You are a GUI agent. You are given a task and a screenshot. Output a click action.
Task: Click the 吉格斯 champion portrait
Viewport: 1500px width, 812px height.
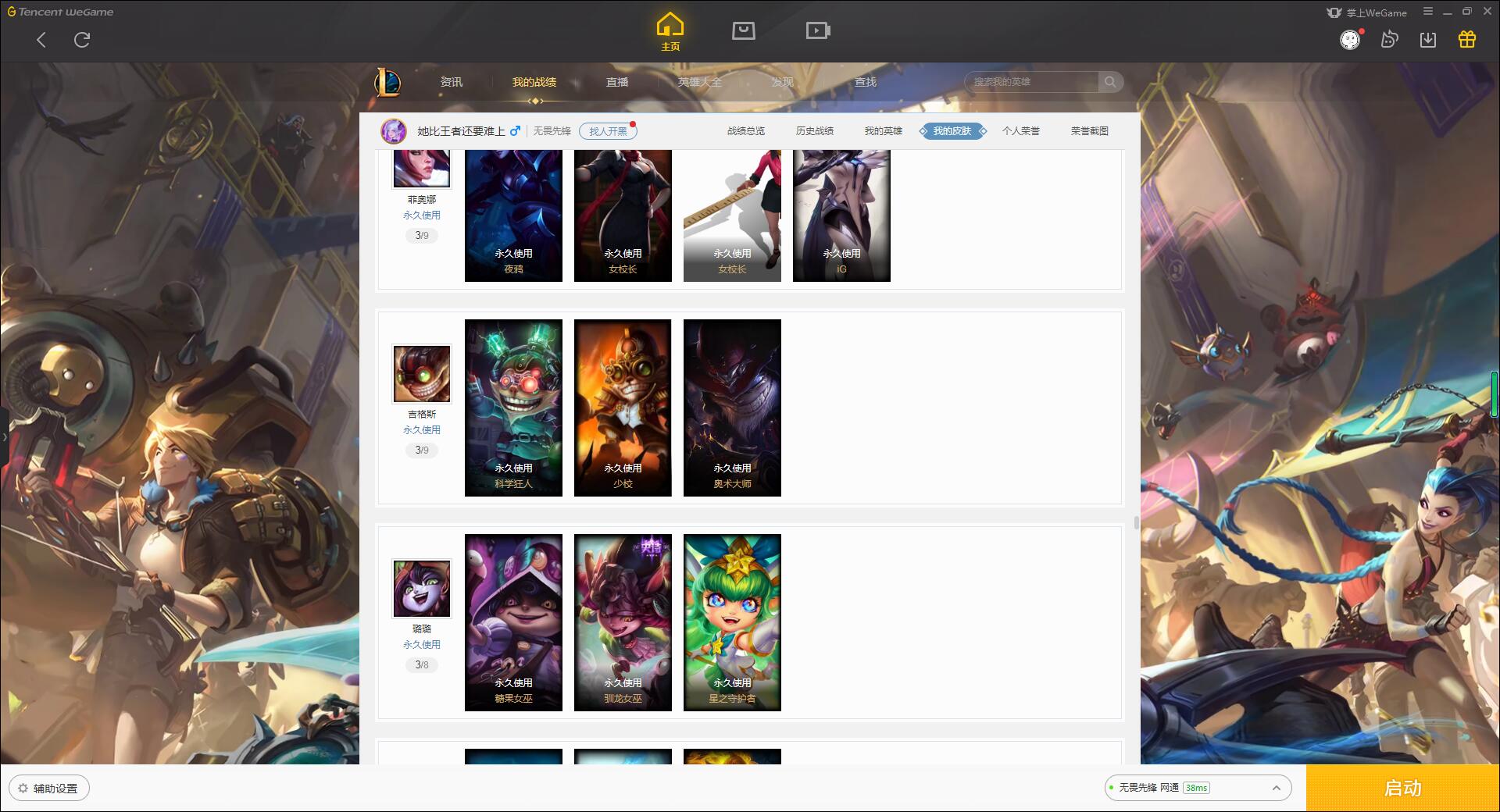(422, 374)
